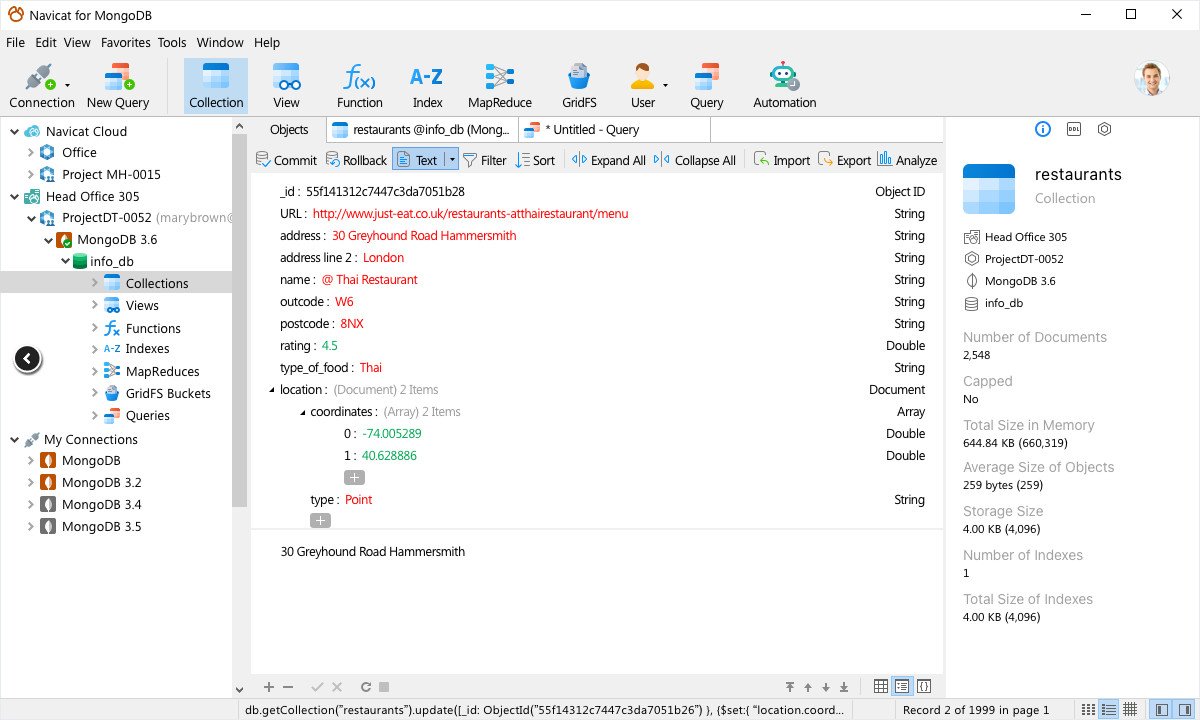This screenshot has height=720, width=1200.
Task: Click the Analyze button in toolbar
Action: click(x=907, y=160)
